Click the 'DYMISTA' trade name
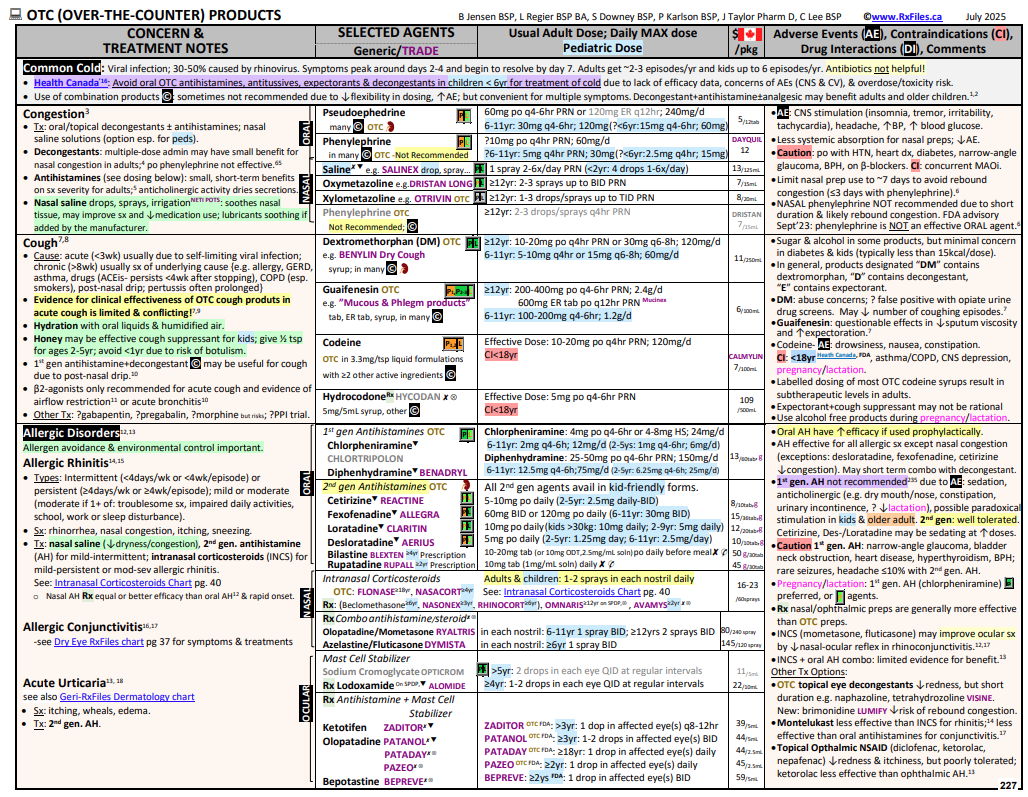Image resolution: width=1028 pixels, height=797 pixels. pyautogui.click(x=445, y=645)
